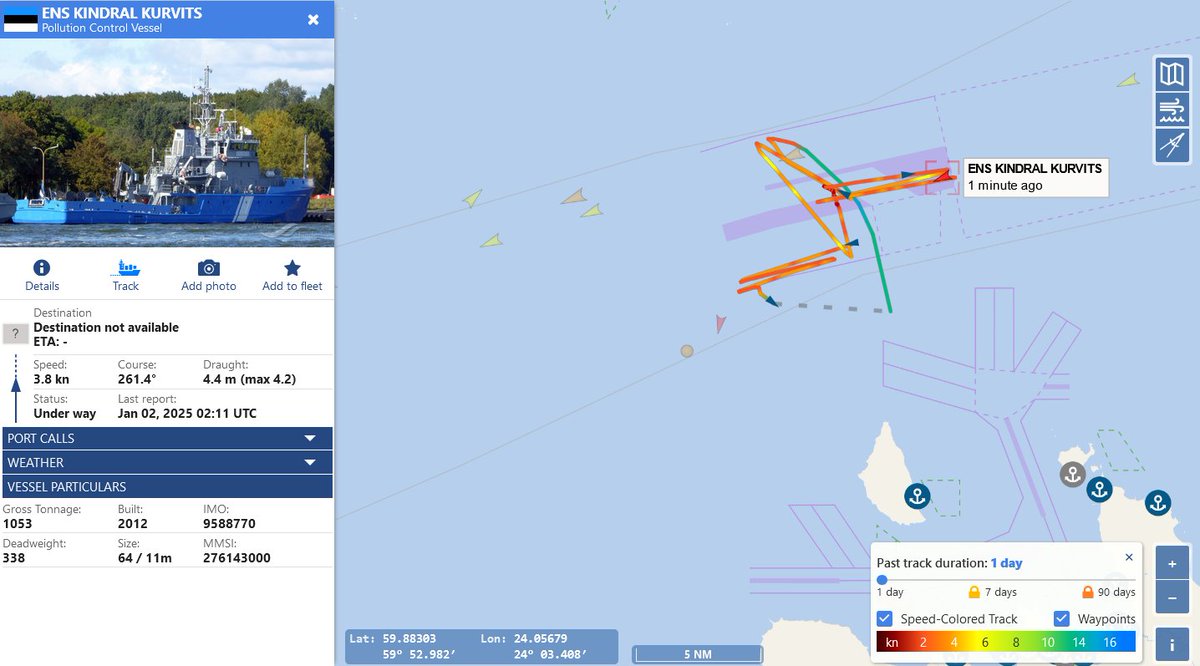
Task: Close the ENS KINDRAL KURVITS panel
Action: tap(313, 19)
